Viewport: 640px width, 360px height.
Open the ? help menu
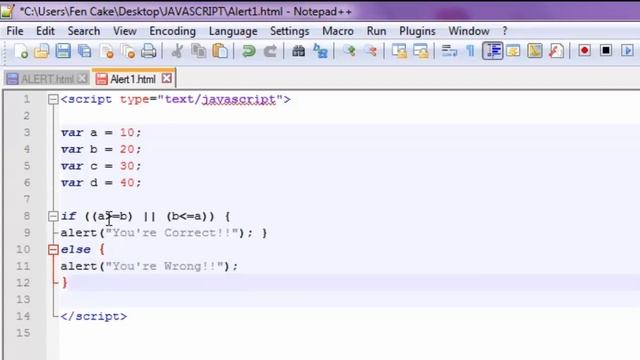click(x=505, y=31)
